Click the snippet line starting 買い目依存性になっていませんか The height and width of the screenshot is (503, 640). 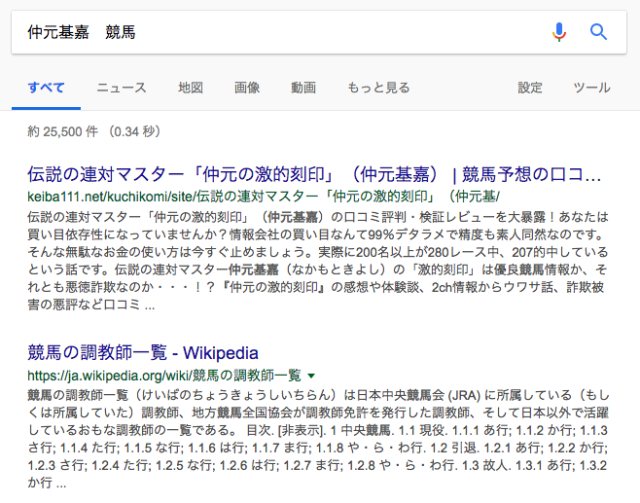(318, 235)
